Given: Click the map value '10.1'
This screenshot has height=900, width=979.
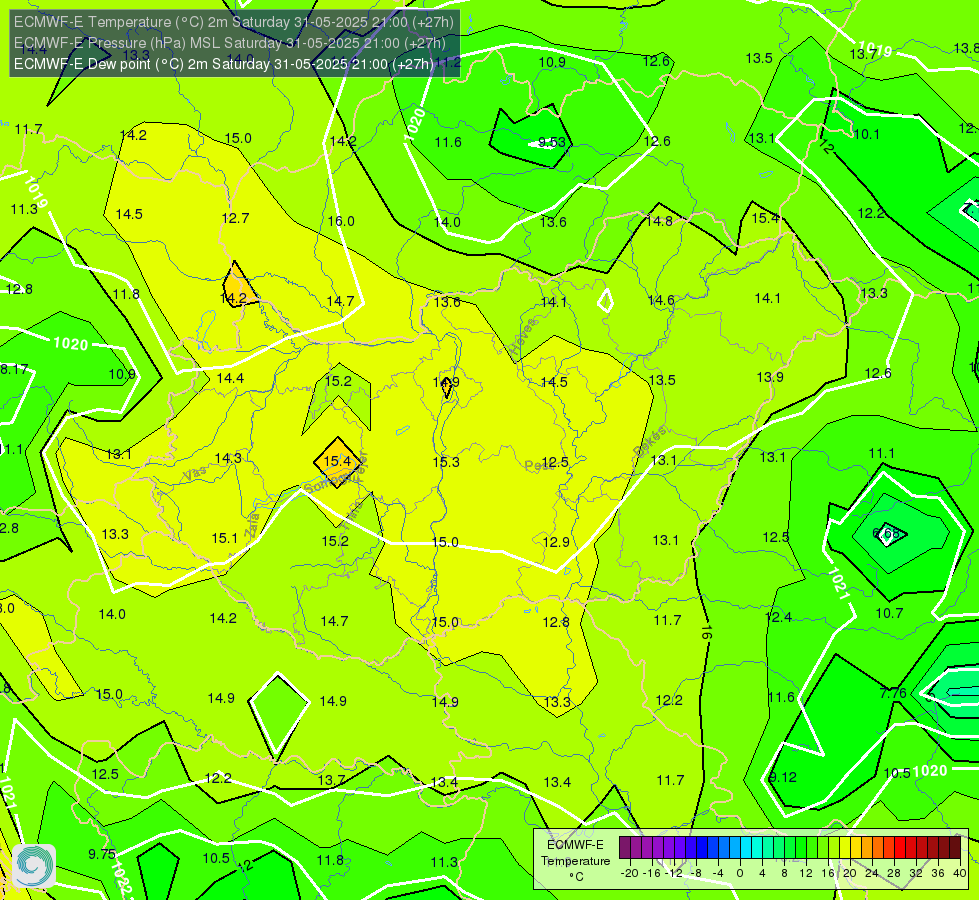Looking at the screenshot, I should pyautogui.click(x=867, y=134).
